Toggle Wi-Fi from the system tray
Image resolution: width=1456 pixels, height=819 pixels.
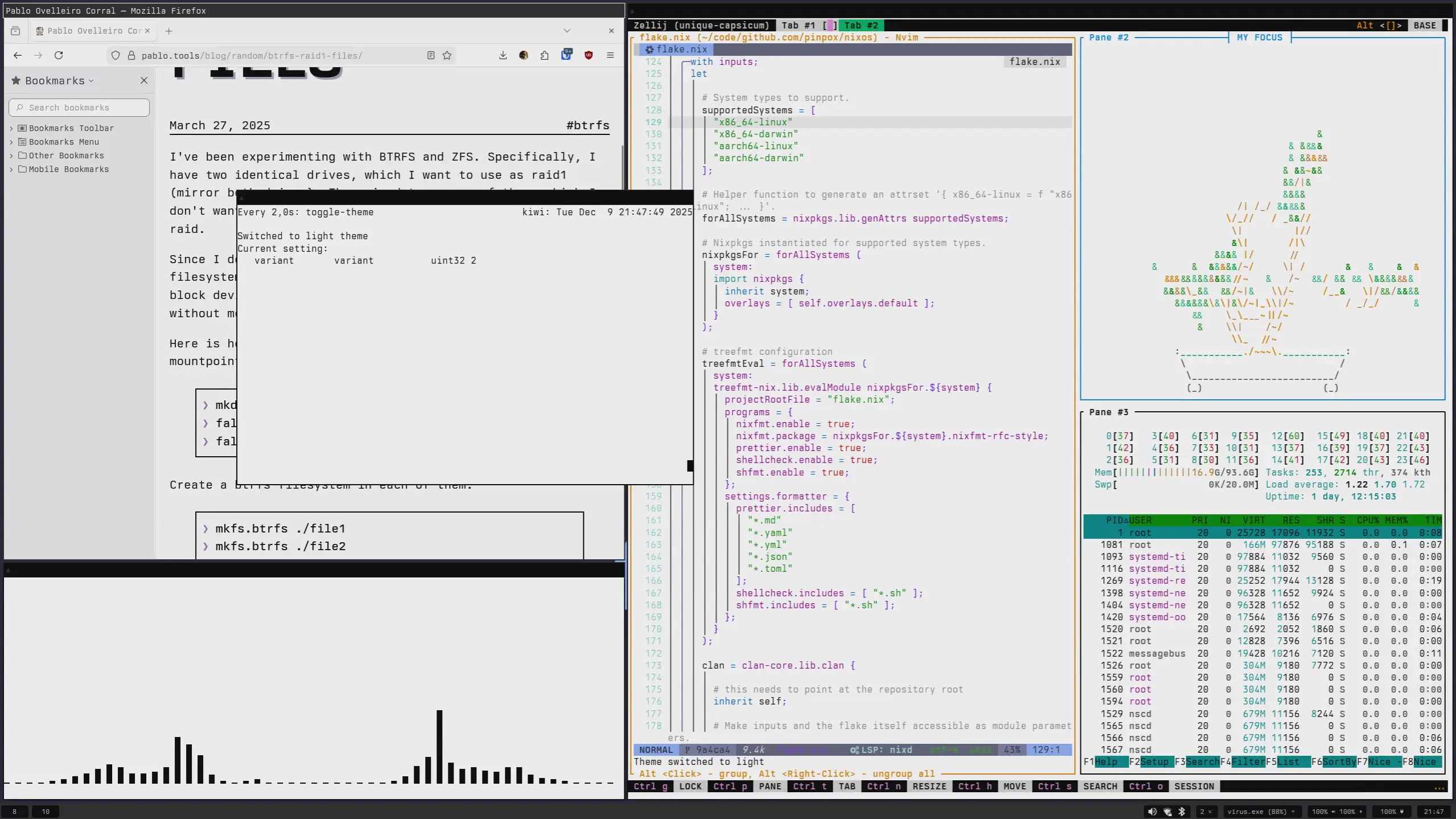tap(1167, 811)
